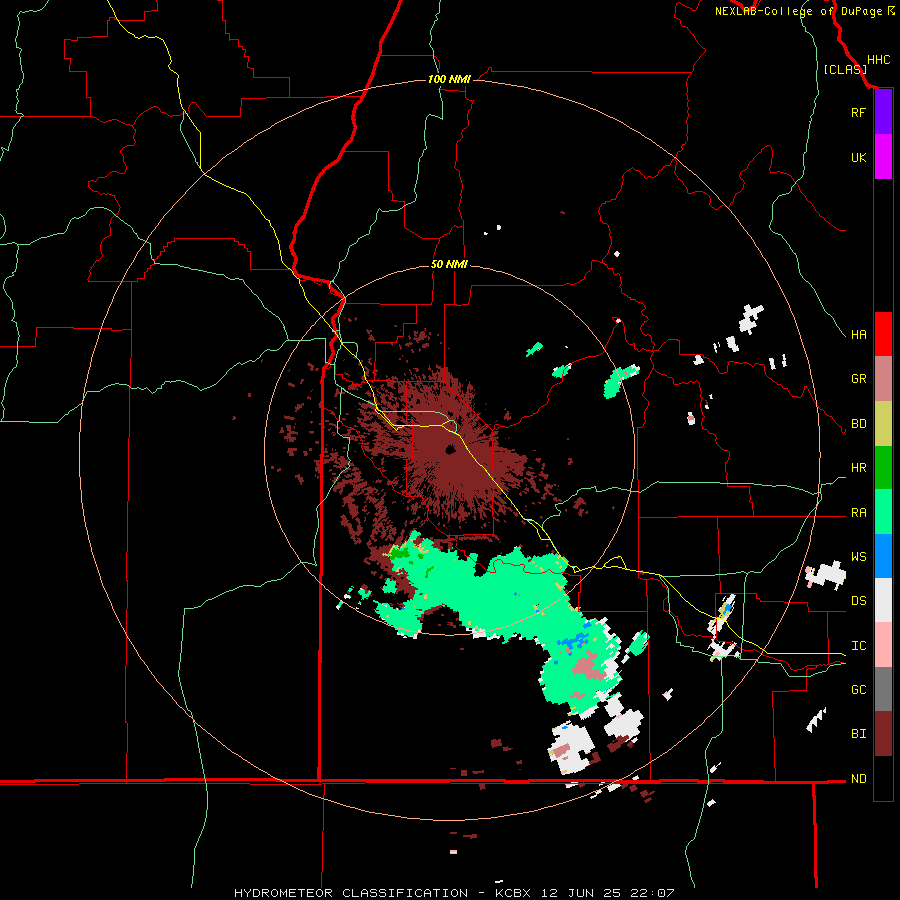
Task: Click the BD legend label
Action: 858,424
